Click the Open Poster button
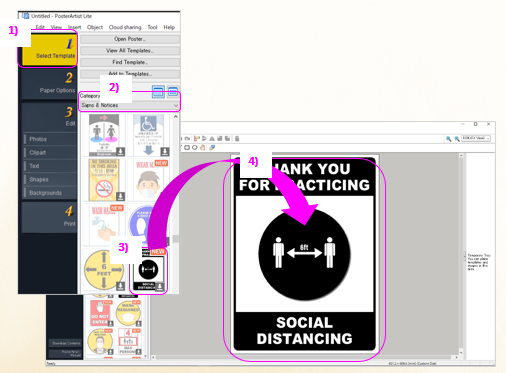The width and height of the screenshot is (506, 373). (130, 39)
